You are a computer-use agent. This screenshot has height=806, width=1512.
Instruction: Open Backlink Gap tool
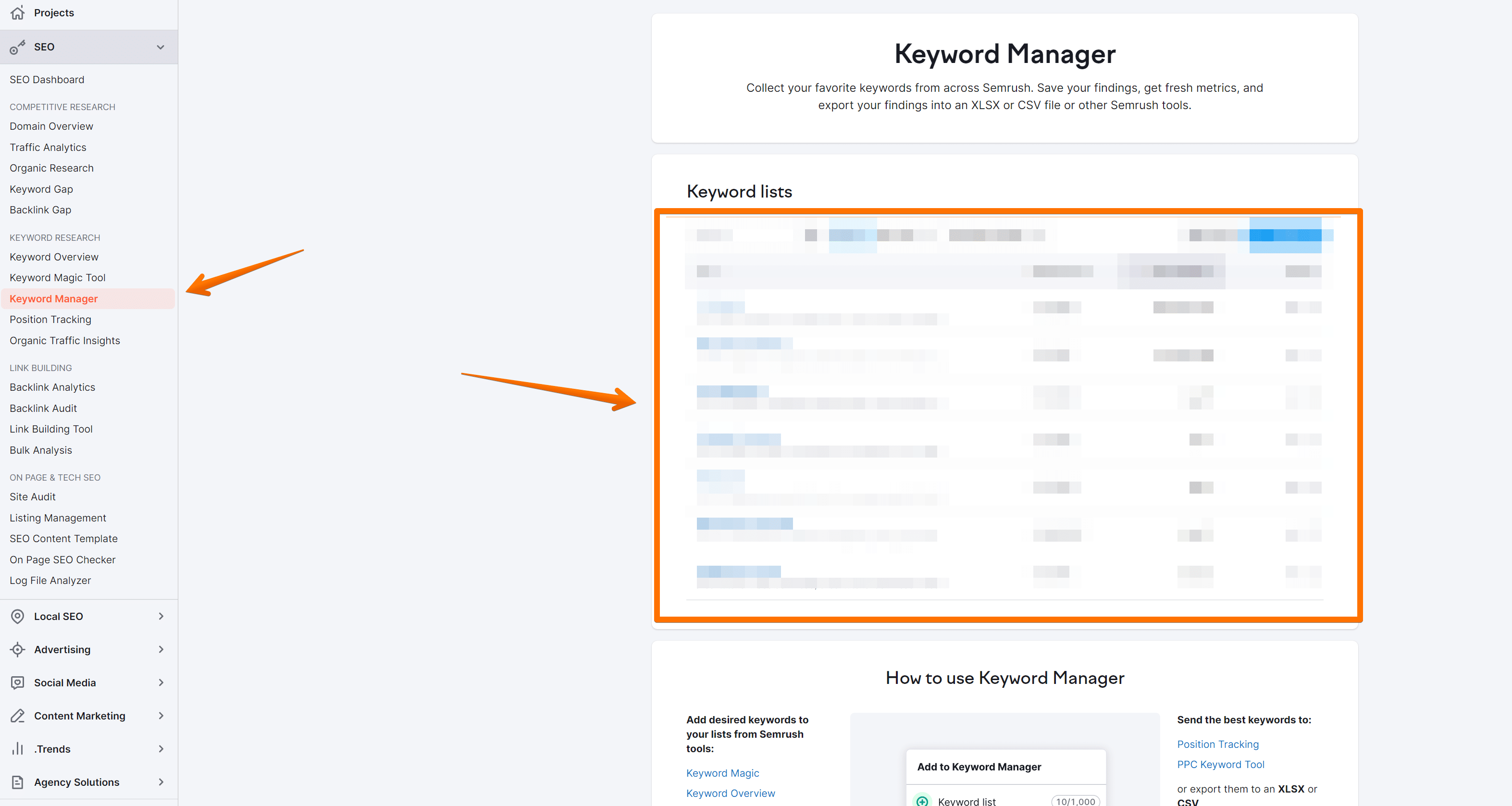click(40, 210)
